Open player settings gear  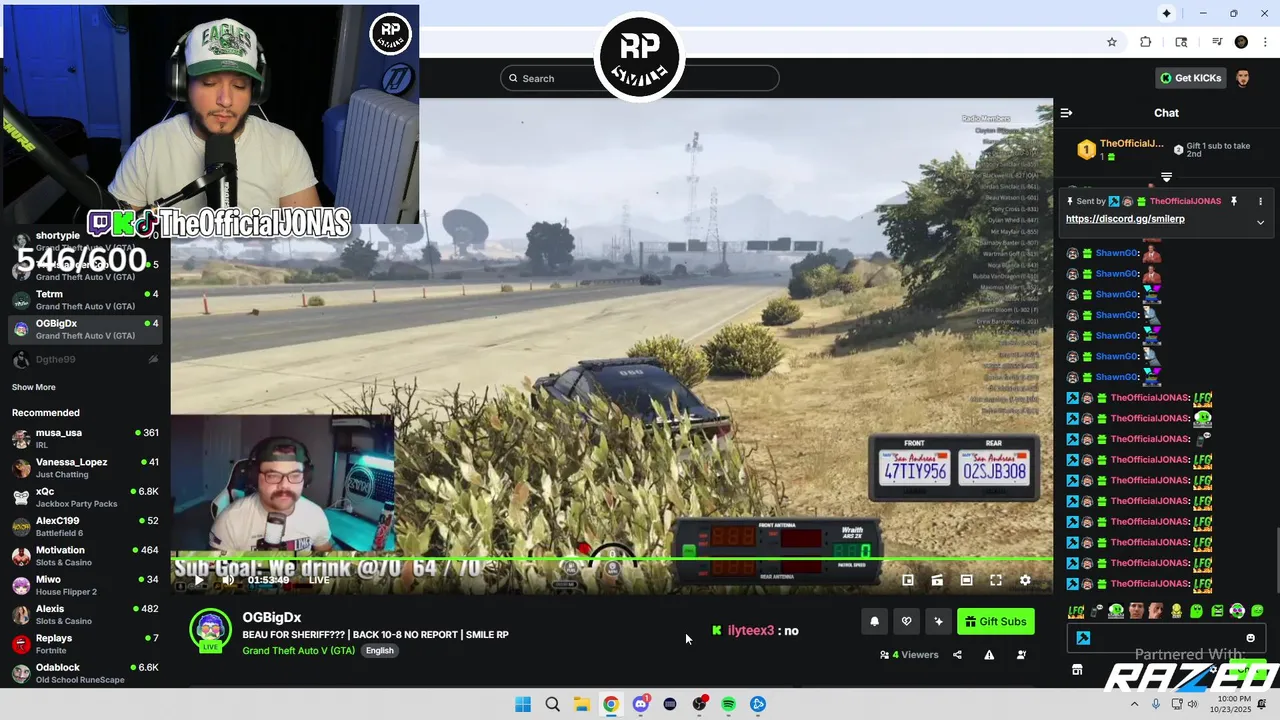pyautogui.click(x=1025, y=580)
